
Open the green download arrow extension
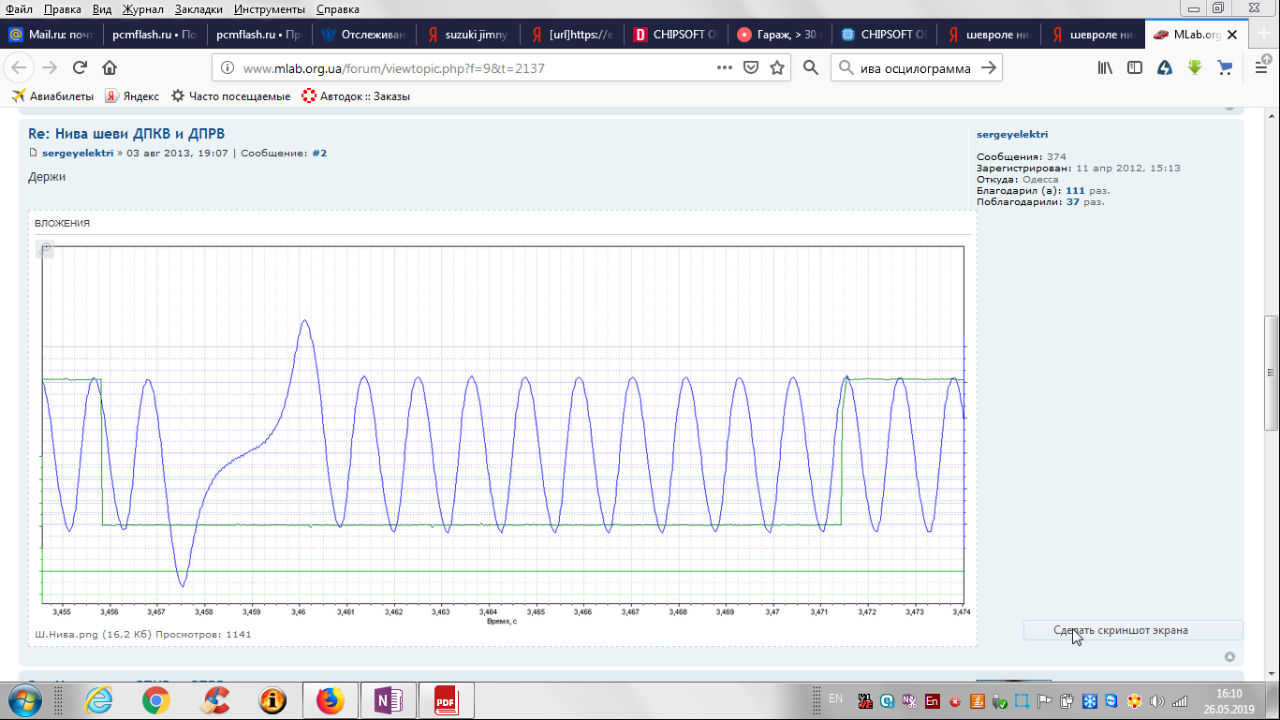tap(1194, 68)
